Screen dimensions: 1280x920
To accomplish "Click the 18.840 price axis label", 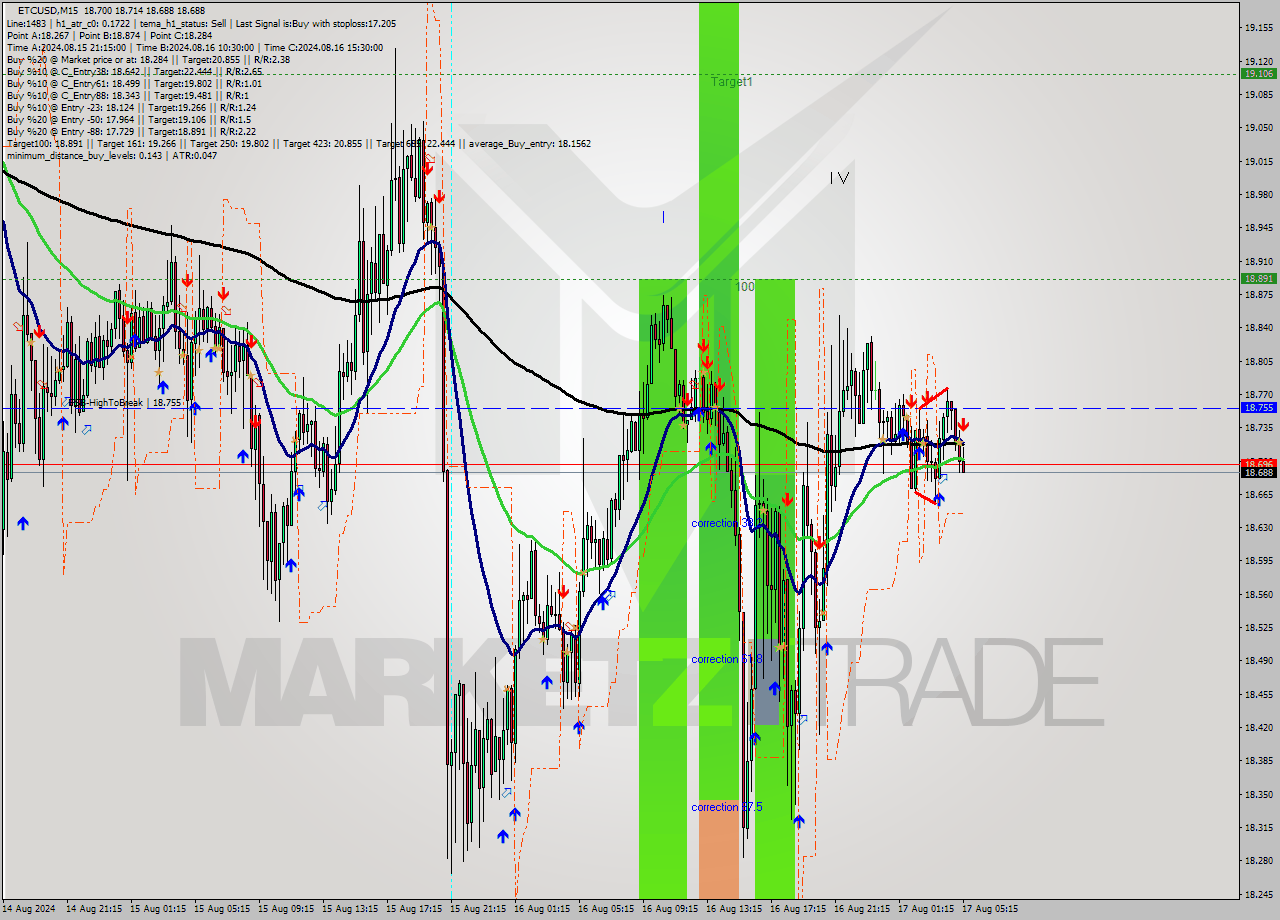I will pos(1258,327).
